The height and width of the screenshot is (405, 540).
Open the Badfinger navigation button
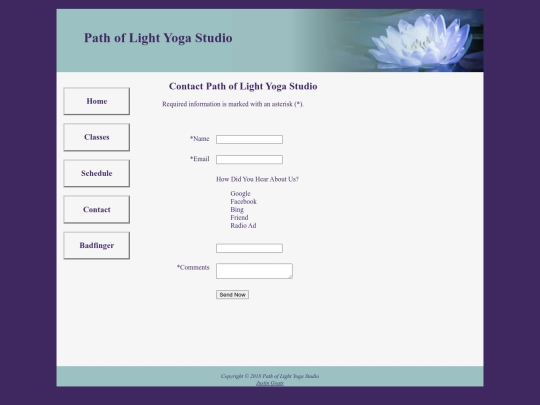[x=96, y=246]
